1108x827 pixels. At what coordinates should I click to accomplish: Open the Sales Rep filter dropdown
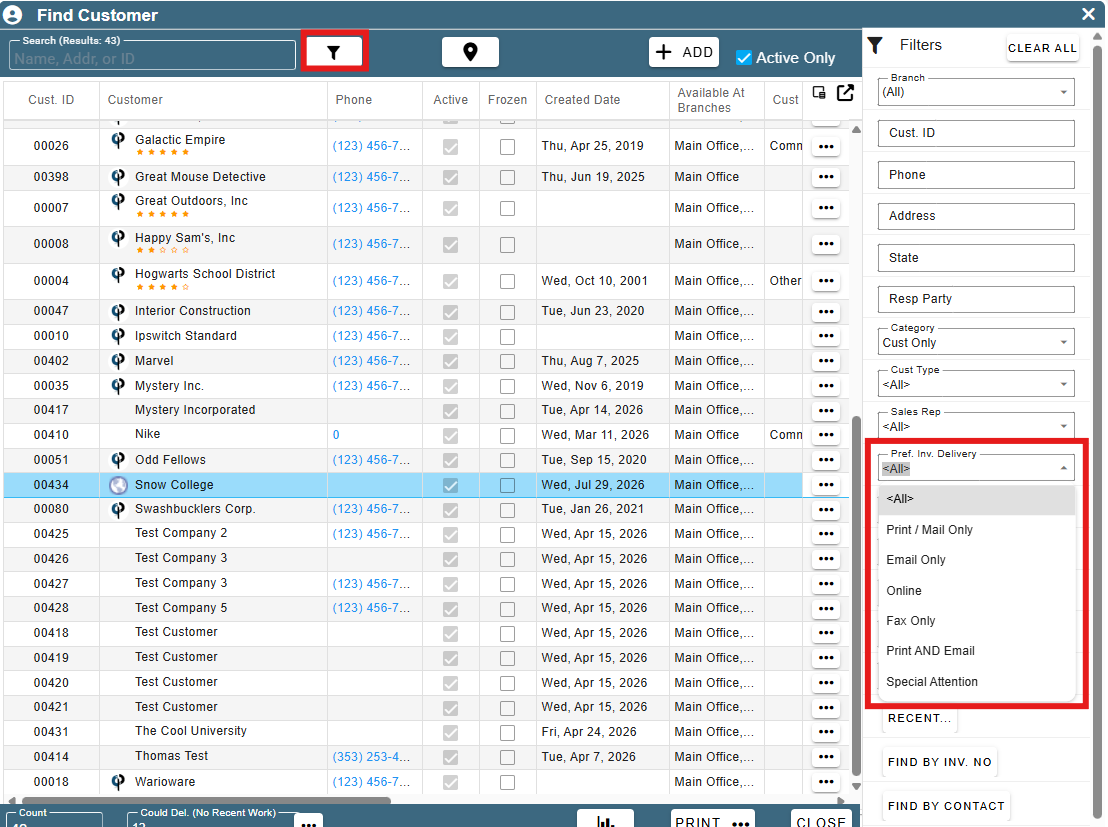click(x=976, y=426)
